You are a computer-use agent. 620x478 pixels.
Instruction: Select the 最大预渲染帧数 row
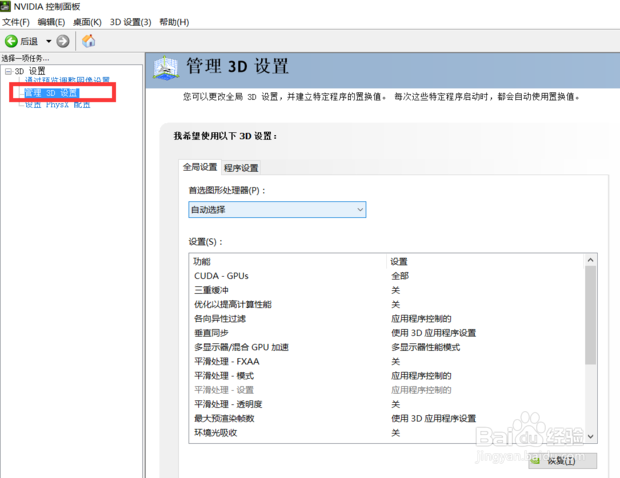386,418
